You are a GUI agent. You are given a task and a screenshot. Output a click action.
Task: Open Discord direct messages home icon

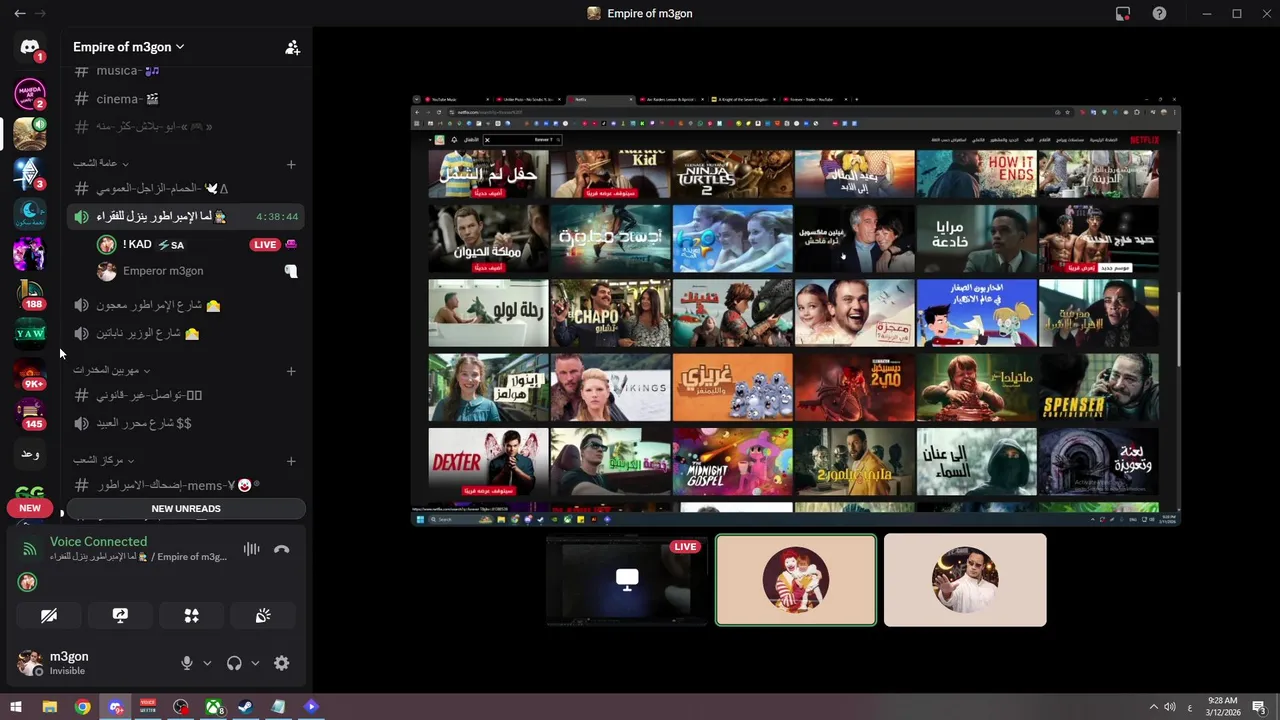coord(30,48)
